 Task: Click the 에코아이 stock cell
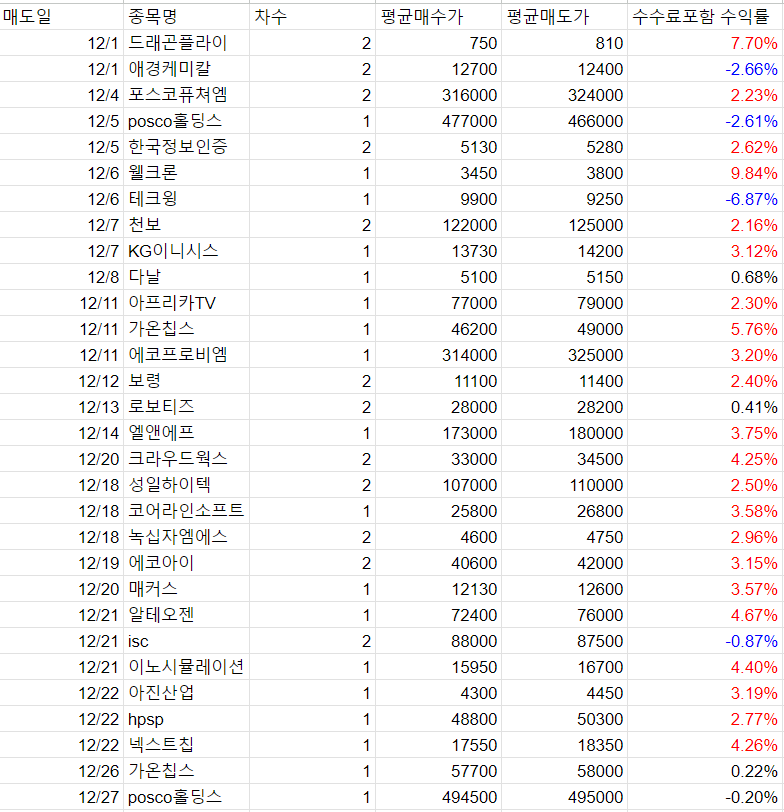pyautogui.click(x=186, y=563)
